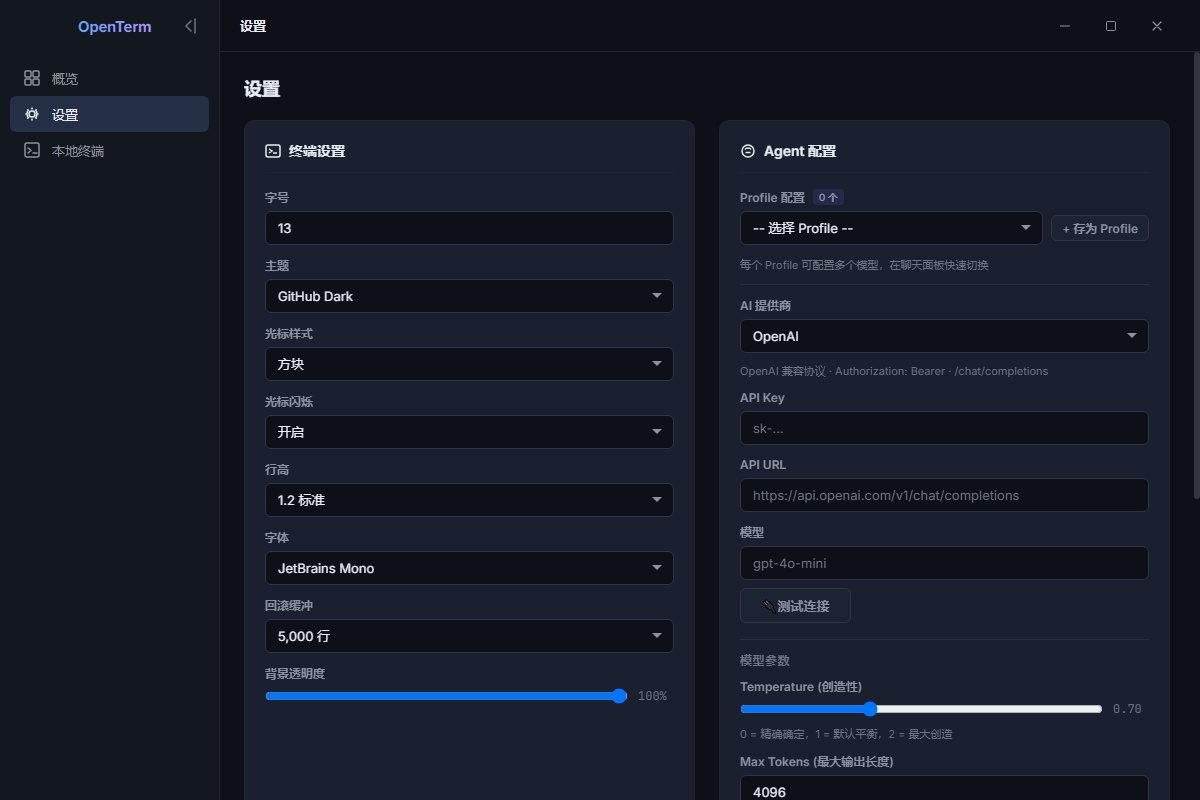Click the terminal icon beside 终端设置 heading

click(272, 151)
